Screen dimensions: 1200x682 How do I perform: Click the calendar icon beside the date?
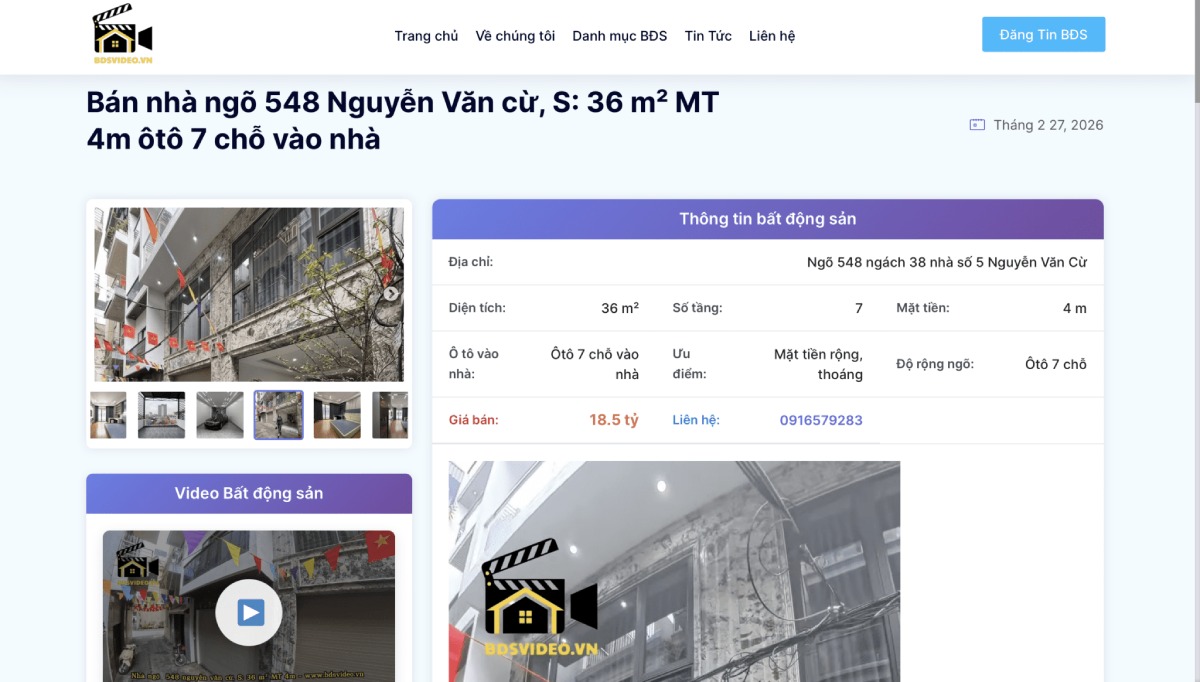coord(975,125)
